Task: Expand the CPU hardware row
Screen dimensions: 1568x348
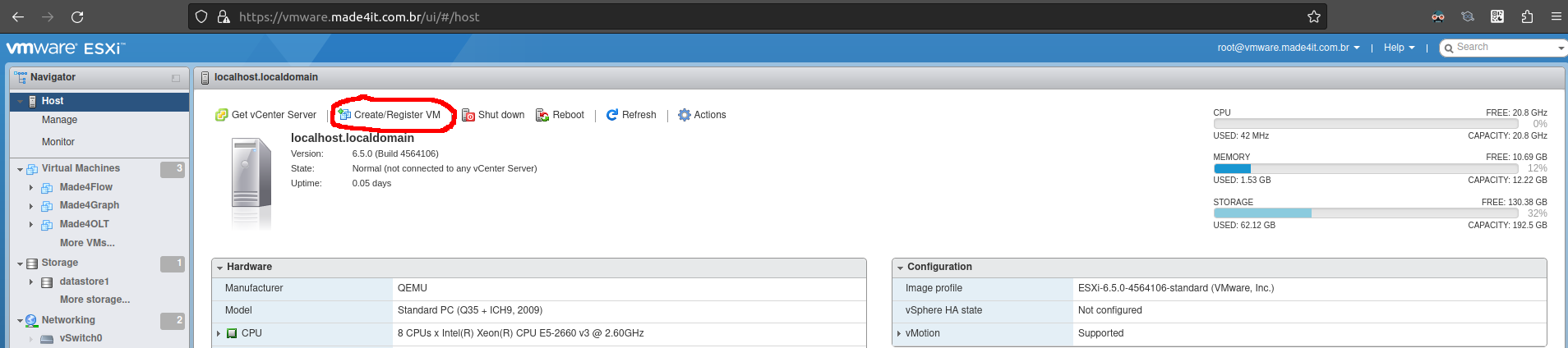Action: tap(219, 333)
